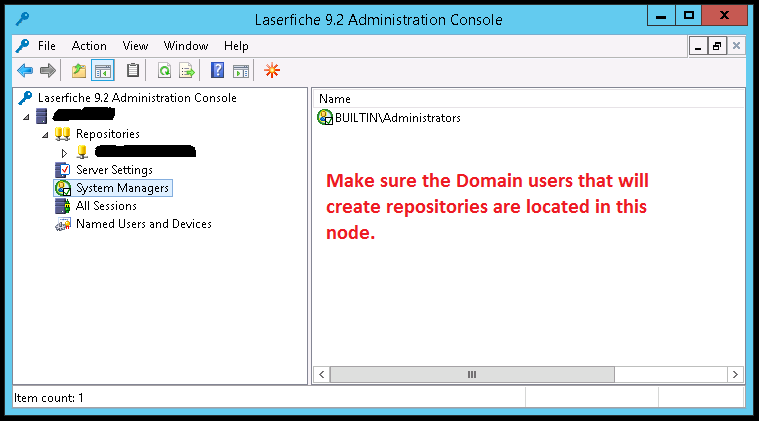Select the Server Settings tree node
Image resolution: width=759 pixels, height=421 pixels.
114,170
